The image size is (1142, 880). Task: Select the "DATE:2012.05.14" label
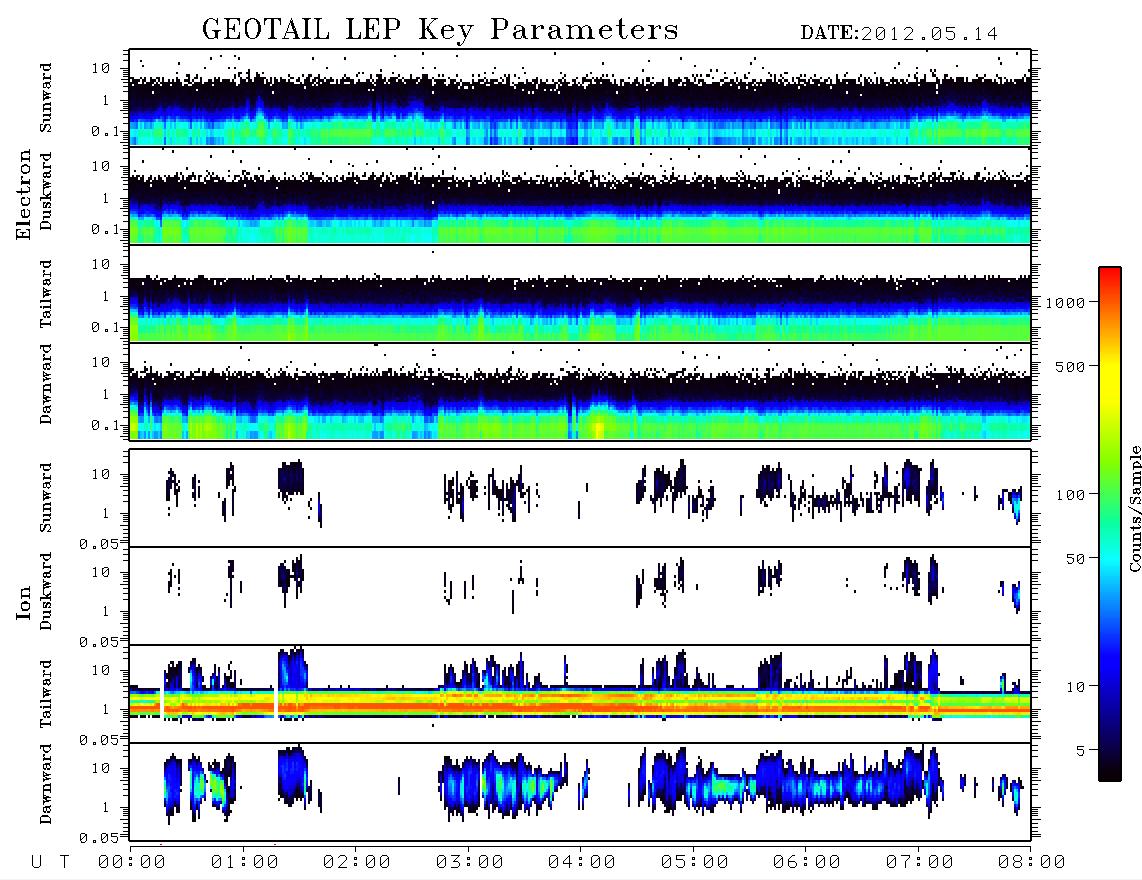[x=899, y=34]
